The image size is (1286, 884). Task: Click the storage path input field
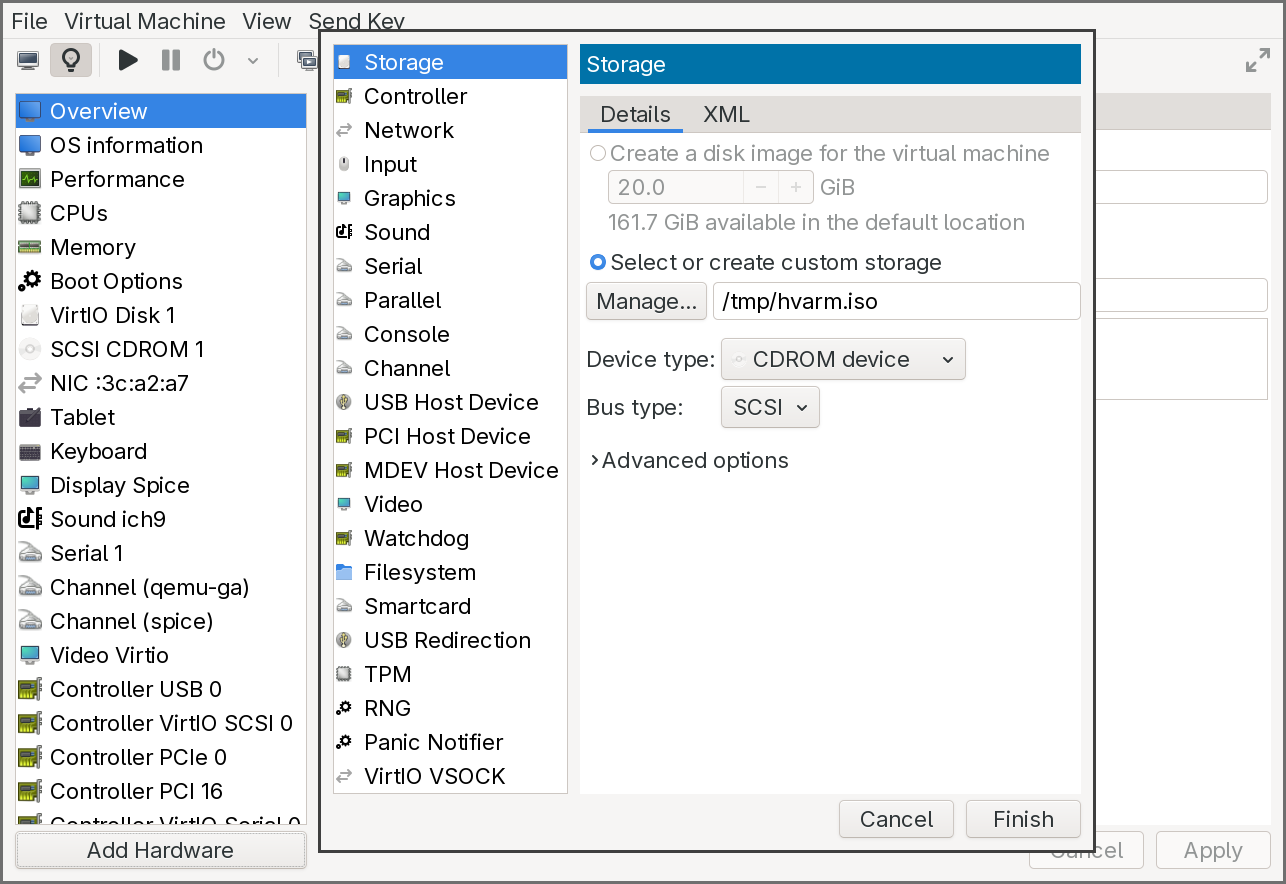[895, 301]
